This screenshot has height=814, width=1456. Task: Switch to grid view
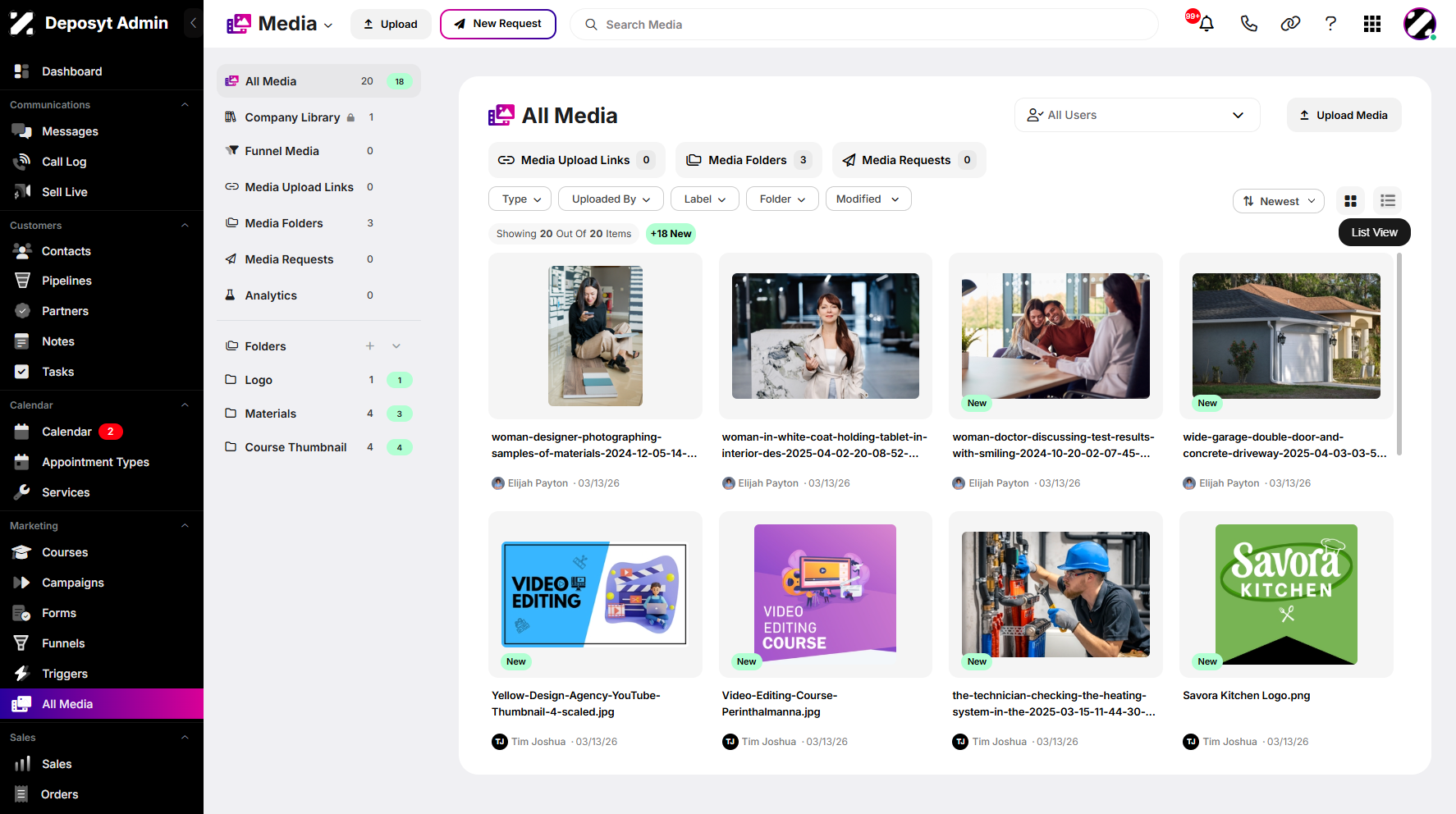pyautogui.click(x=1350, y=201)
